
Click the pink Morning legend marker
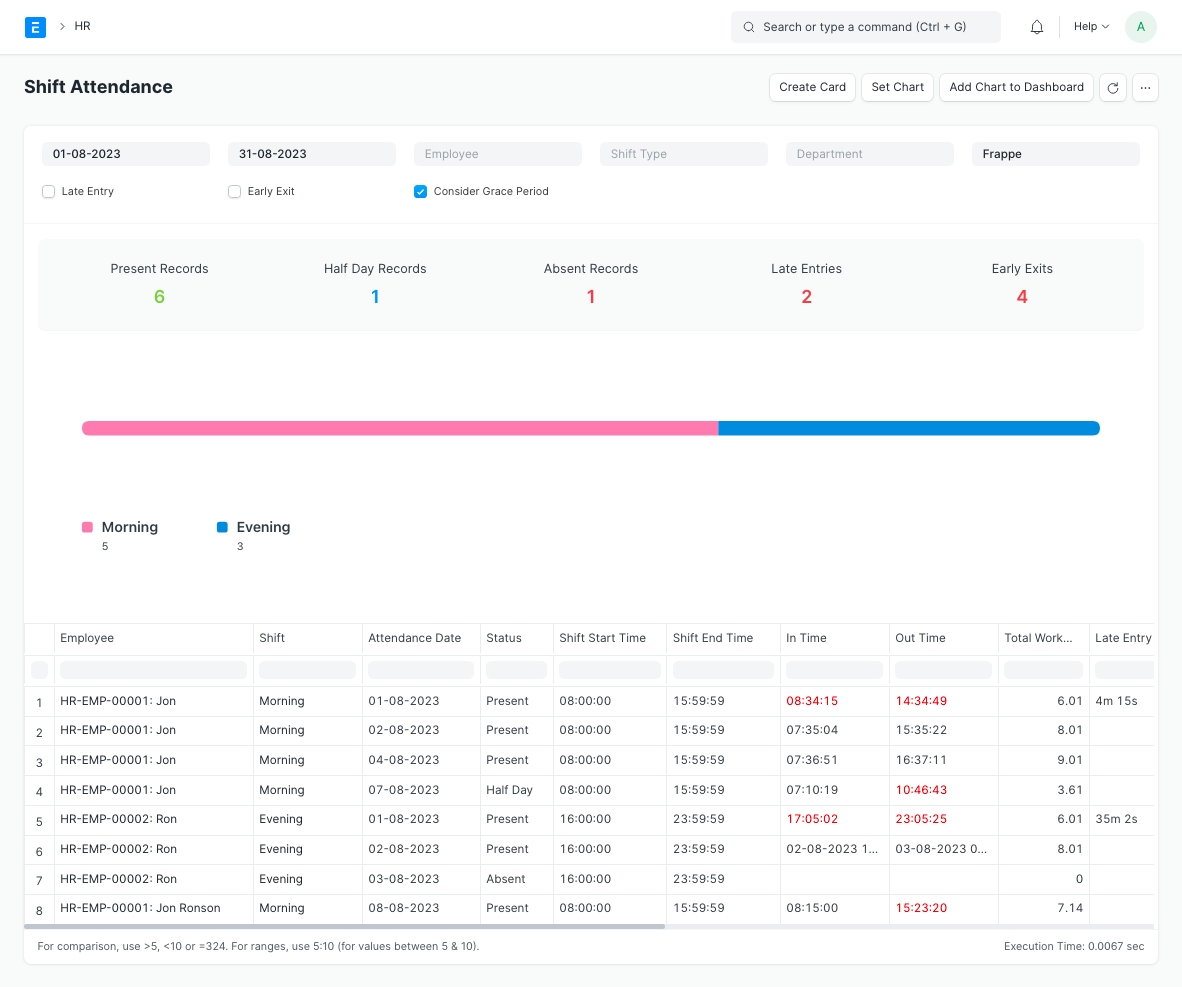click(x=88, y=527)
